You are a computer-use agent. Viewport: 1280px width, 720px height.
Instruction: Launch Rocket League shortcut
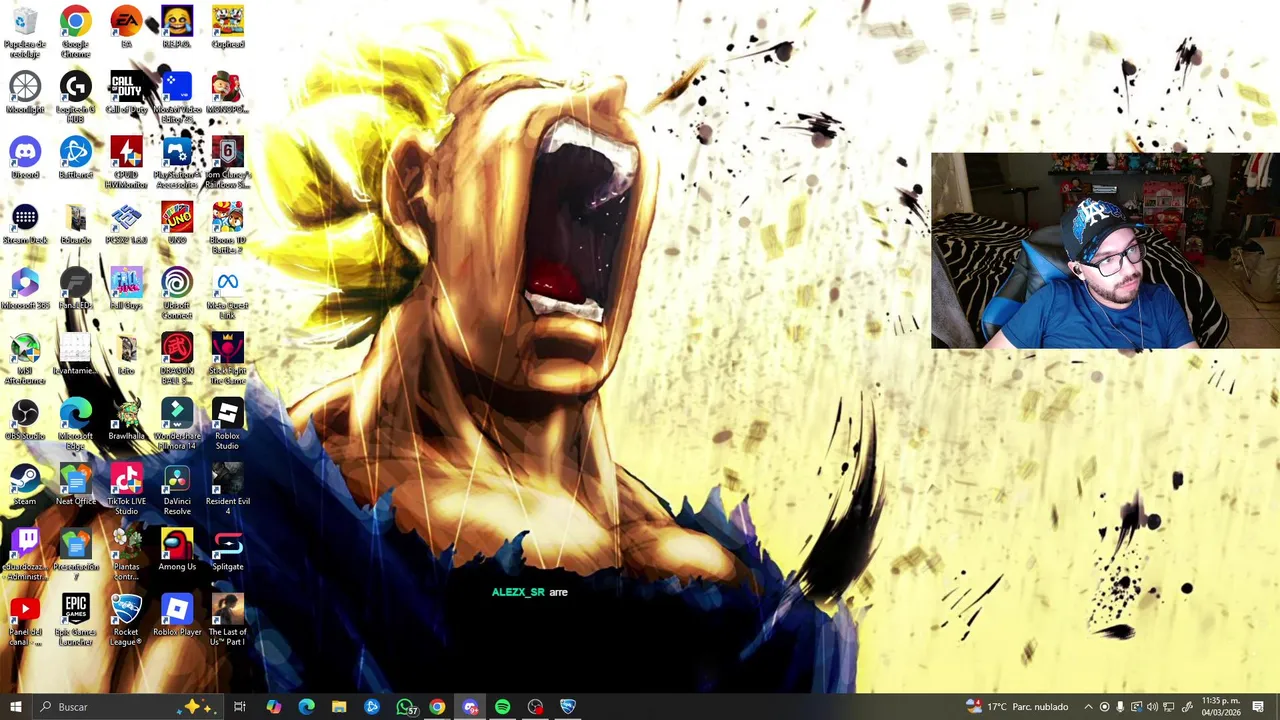click(126, 620)
